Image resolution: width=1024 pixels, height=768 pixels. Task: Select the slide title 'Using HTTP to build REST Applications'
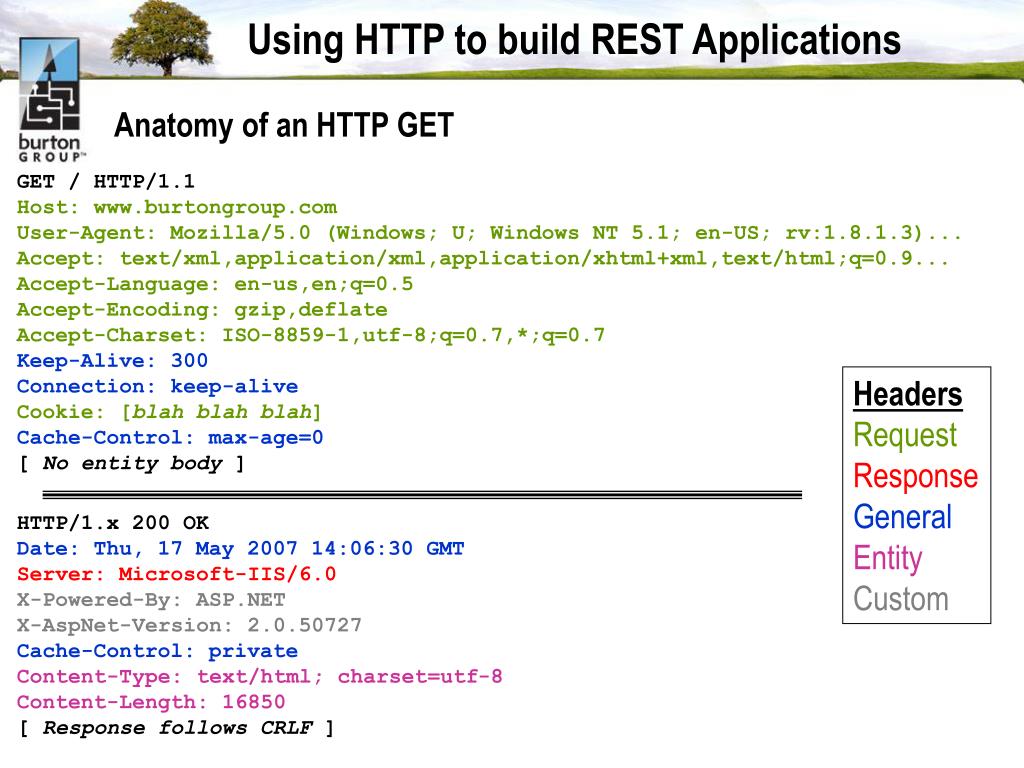(x=574, y=40)
